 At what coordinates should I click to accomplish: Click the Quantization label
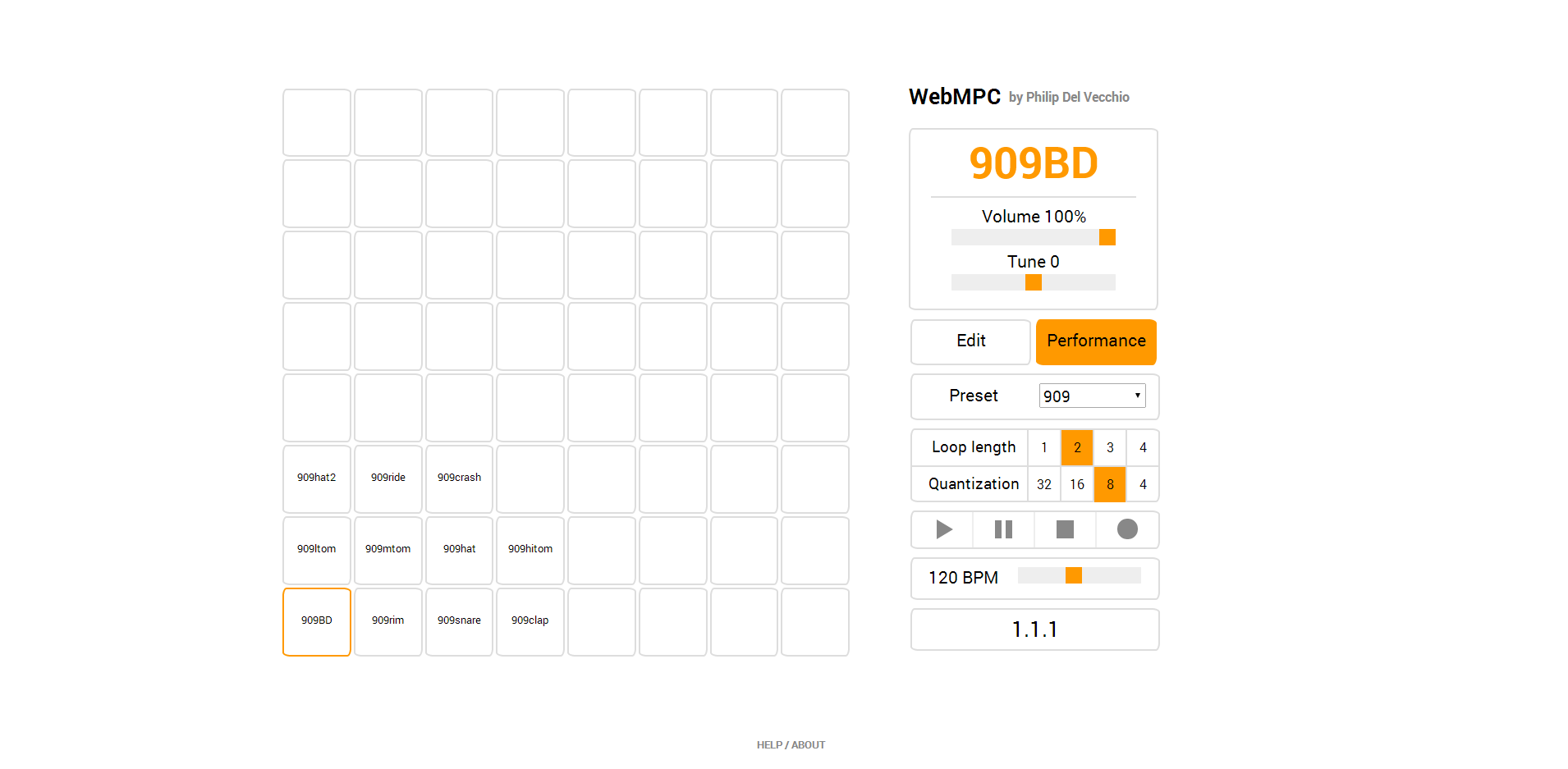tap(974, 484)
